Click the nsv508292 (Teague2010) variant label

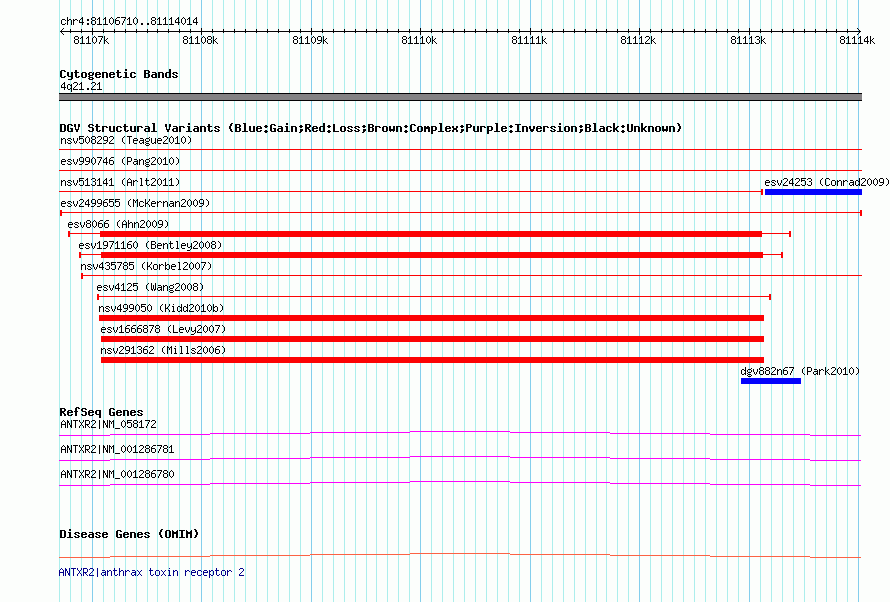pos(126,140)
